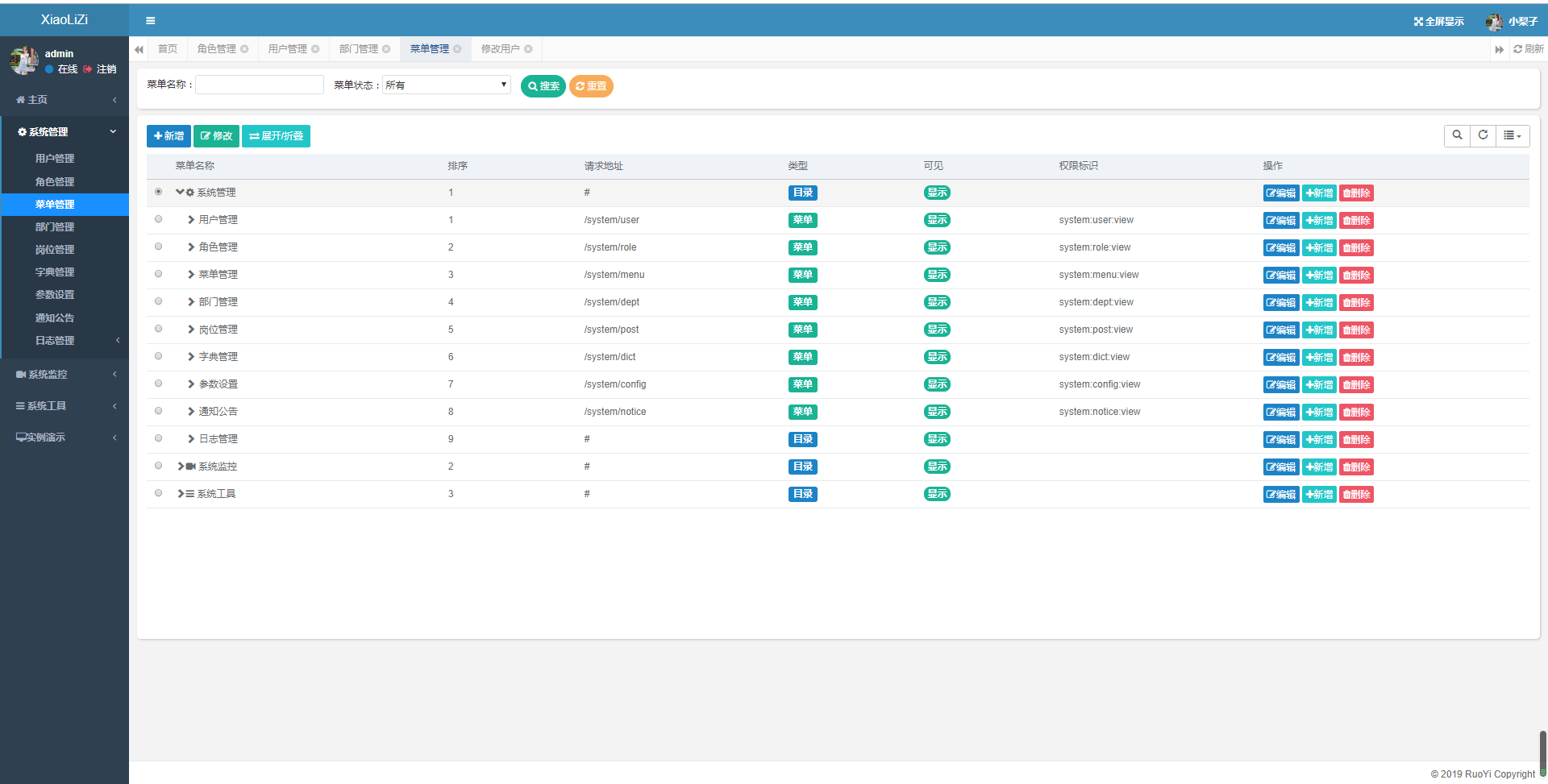Click the admin user avatar in sidebar
The height and width of the screenshot is (784, 1548).
tap(23, 60)
